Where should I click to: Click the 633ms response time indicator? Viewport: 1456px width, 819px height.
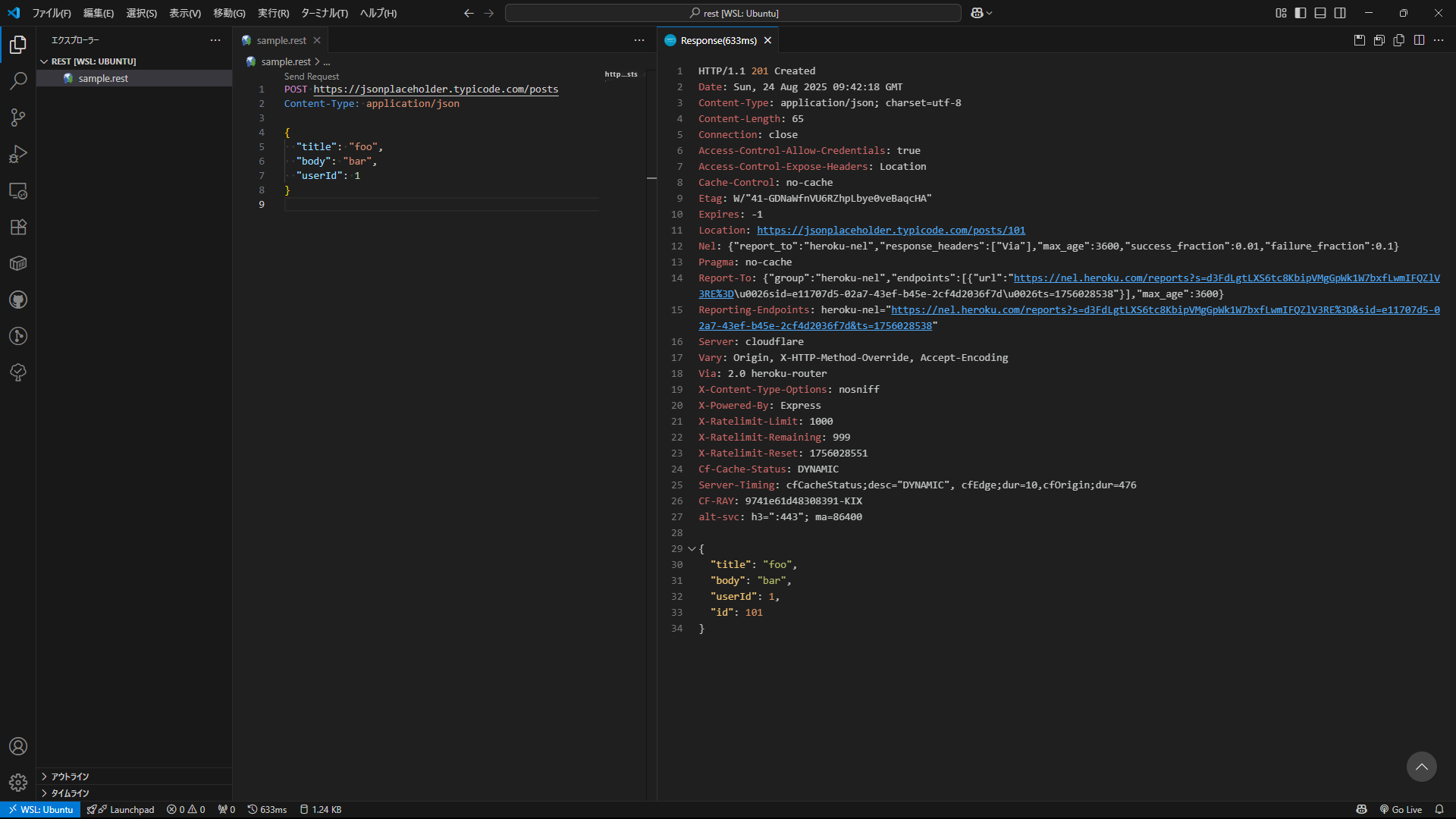point(267,809)
